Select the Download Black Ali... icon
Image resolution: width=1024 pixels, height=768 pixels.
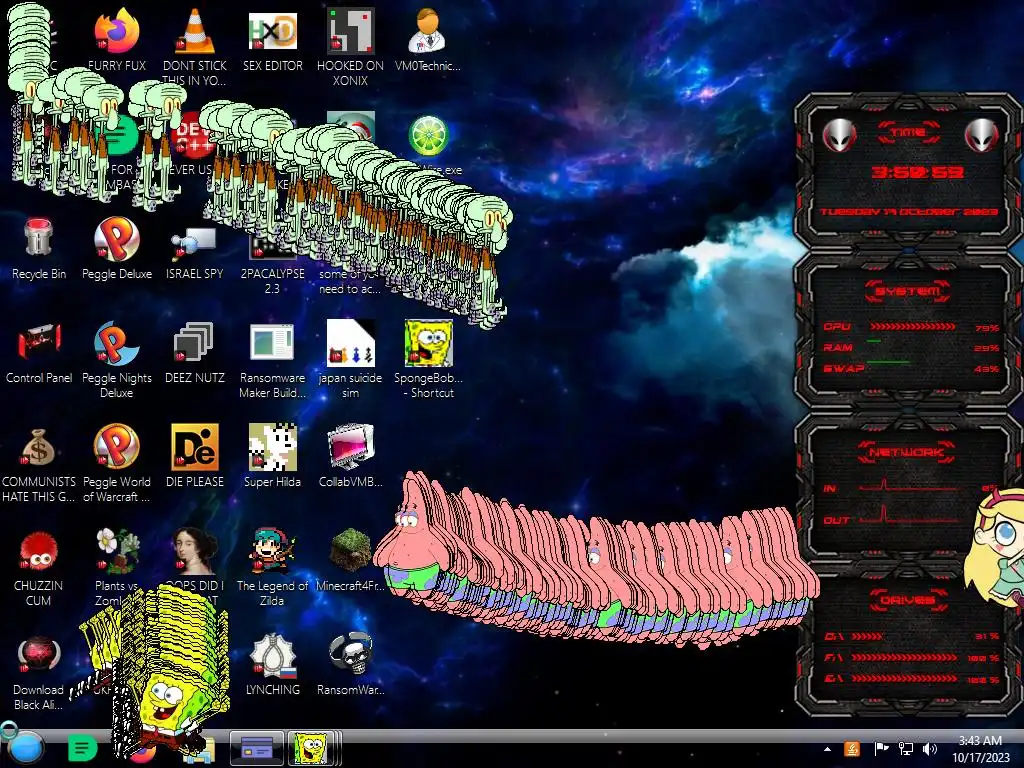coord(39,654)
